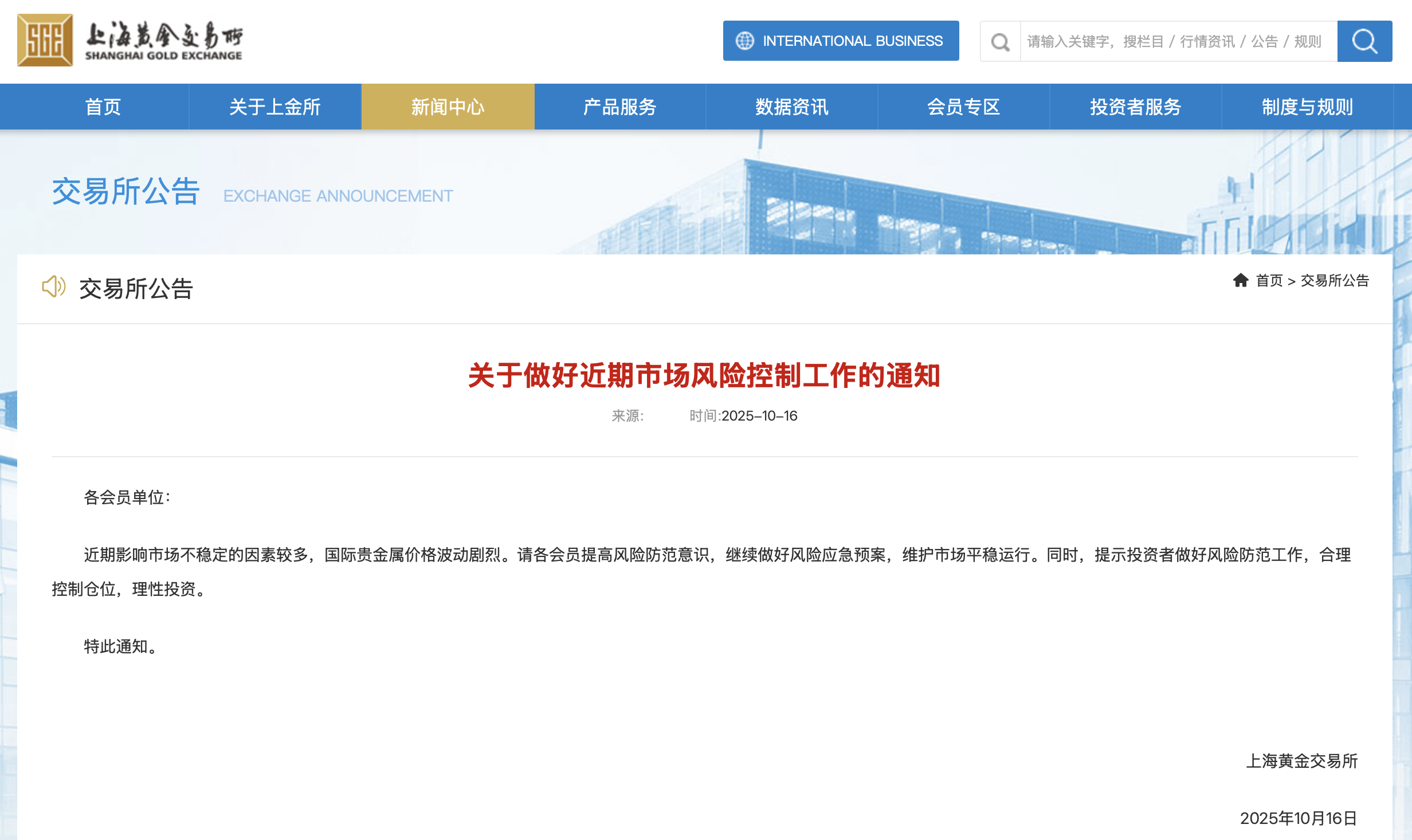The height and width of the screenshot is (840, 1412).
Task: Open the 制度与规则 menu
Action: click(x=1307, y=107)
